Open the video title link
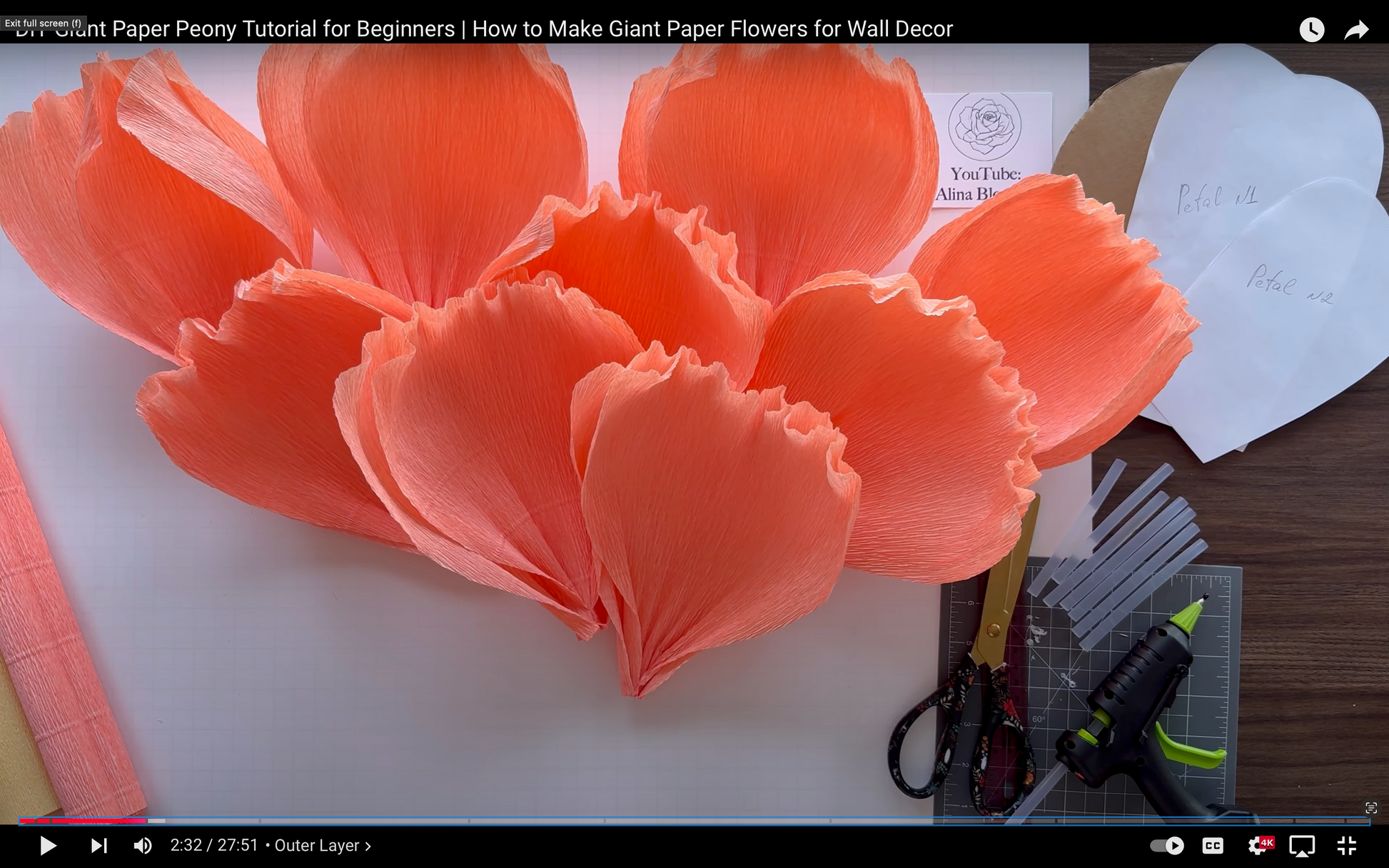Screen dimensions: 1389x868 tap(485, 29)
